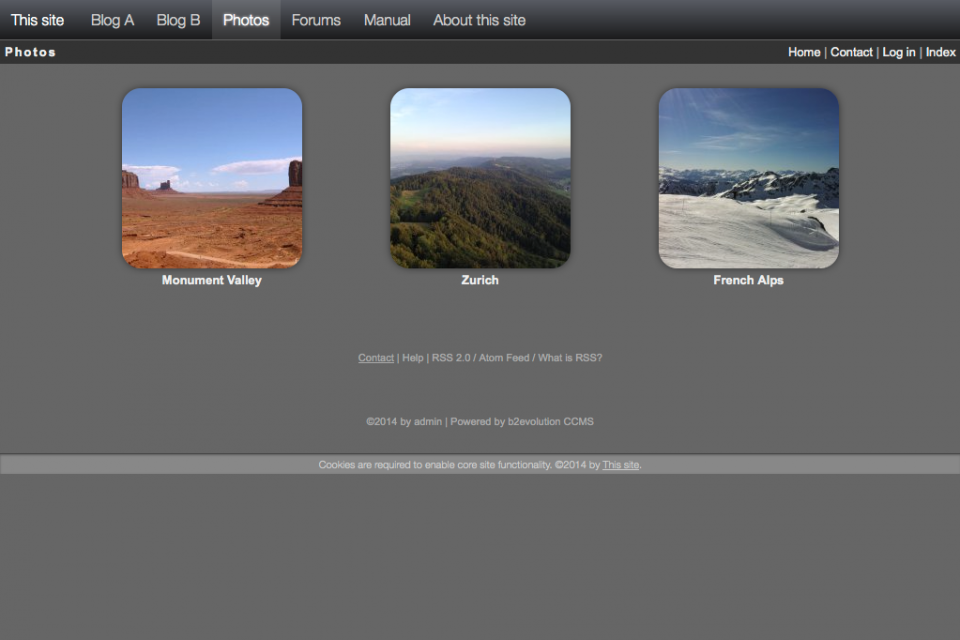The width and height of the screenshot is (960, 640).
Task: Open the Blog B section
Action: (x=178, y=19)
